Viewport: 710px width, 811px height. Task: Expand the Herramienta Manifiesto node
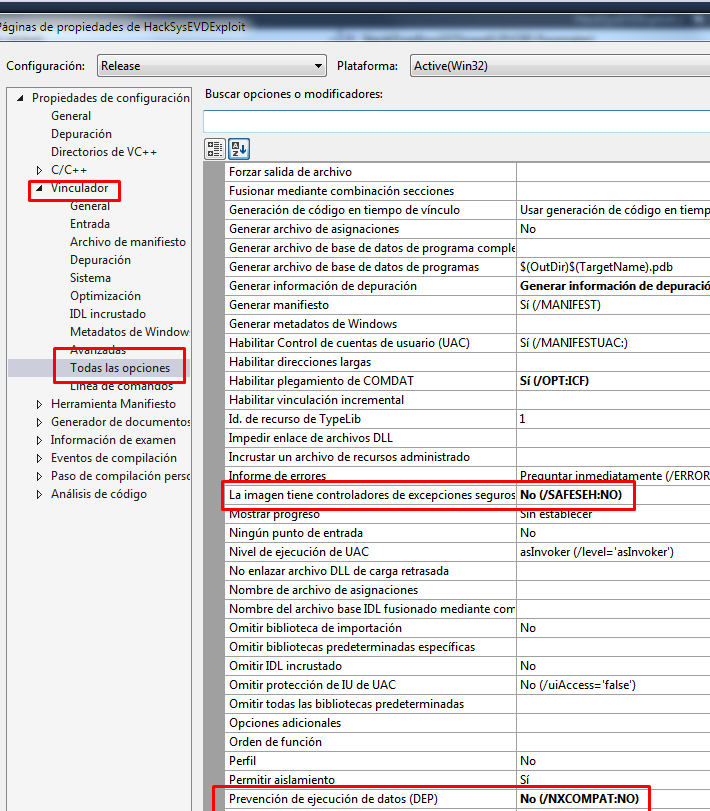coord(39,404)
